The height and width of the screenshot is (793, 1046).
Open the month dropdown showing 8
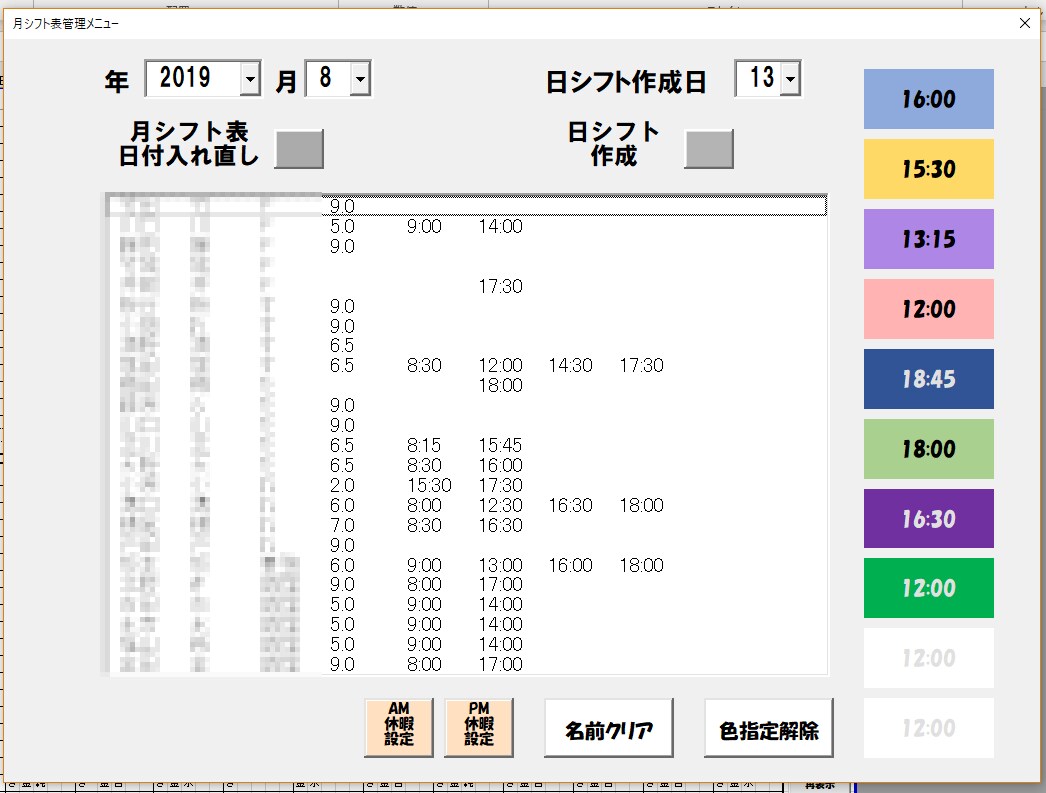360,79
